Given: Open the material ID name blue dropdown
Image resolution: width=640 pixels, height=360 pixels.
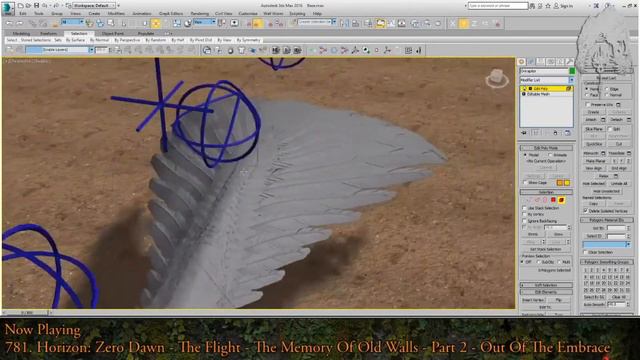Looking at the screenshot, I should coord(606,244).
